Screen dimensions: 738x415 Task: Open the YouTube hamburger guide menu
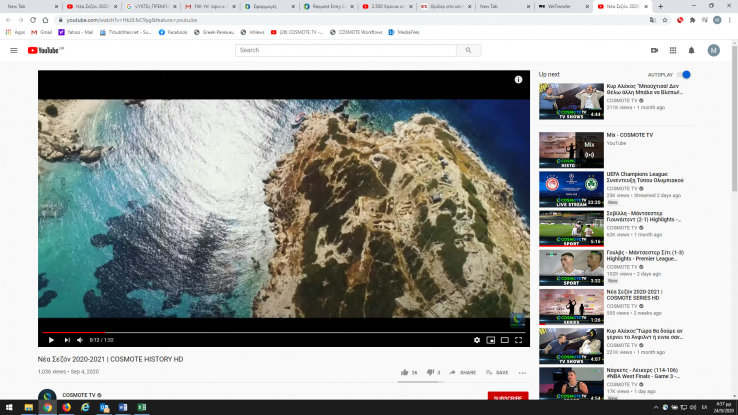coord(13,50)
